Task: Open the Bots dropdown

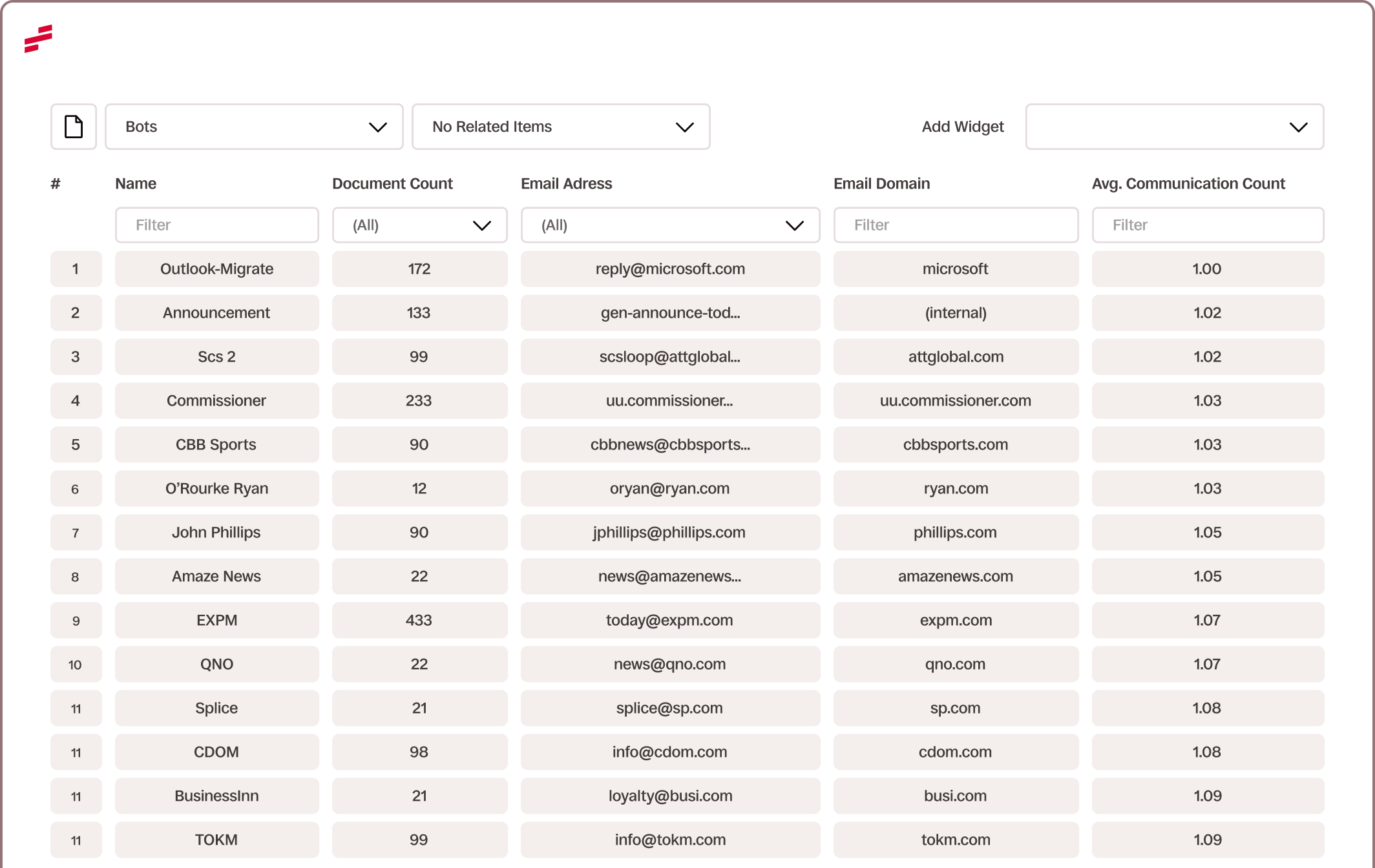Action: [x=254, y=127]
